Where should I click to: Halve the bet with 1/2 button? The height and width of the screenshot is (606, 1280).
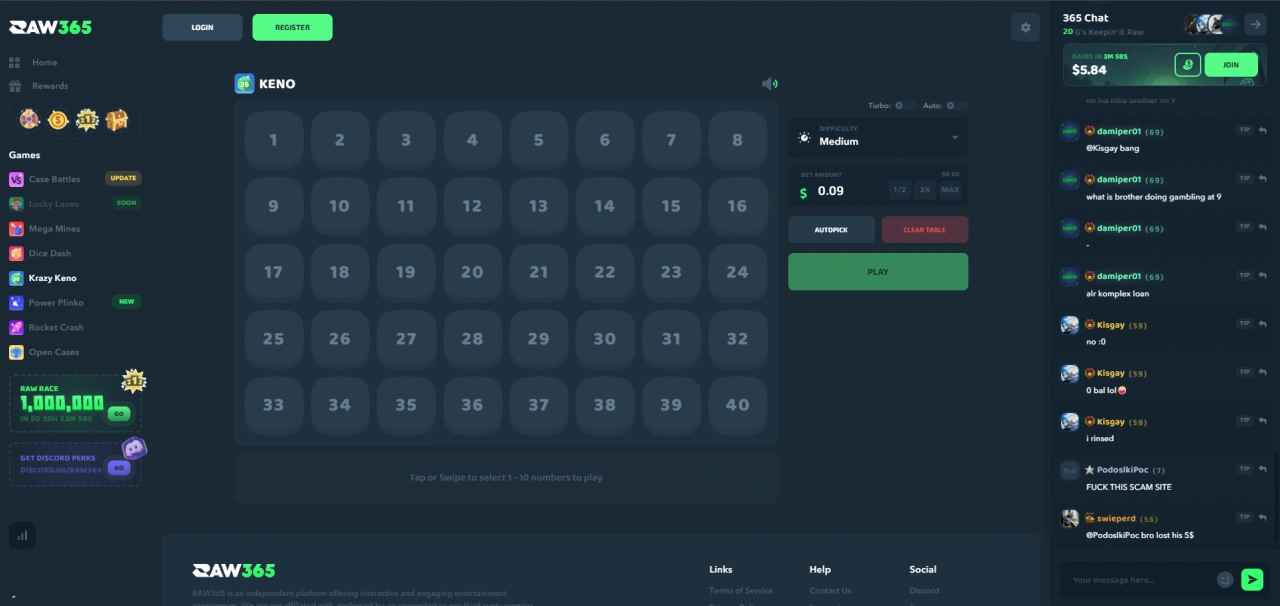pyautogui.click(x=899, y=190)
